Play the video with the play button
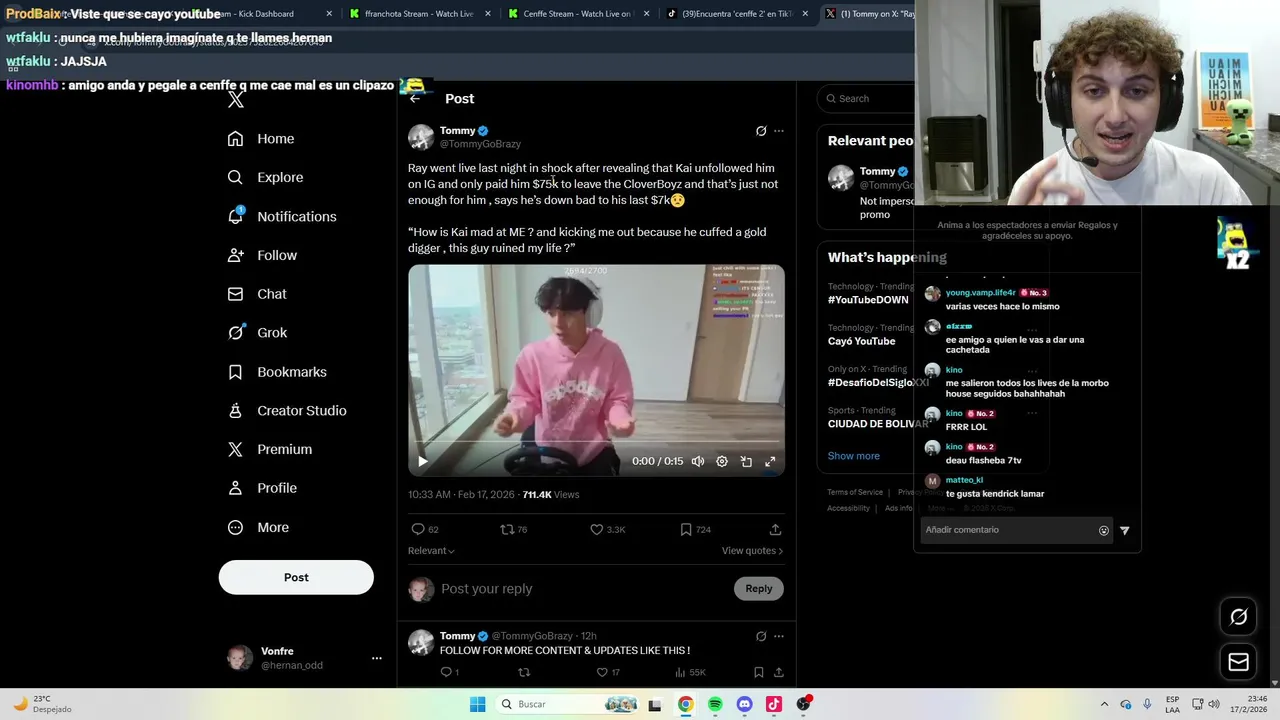 click(422, 461)
